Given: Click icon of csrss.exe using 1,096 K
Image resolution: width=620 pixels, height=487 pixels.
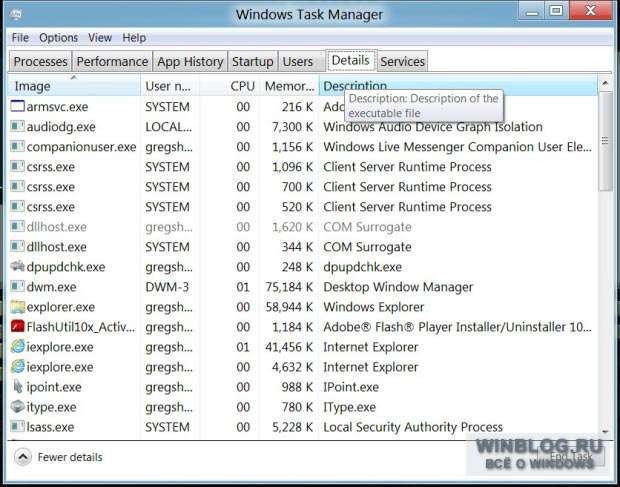Looking at the screenshot, I should [17, 166].
